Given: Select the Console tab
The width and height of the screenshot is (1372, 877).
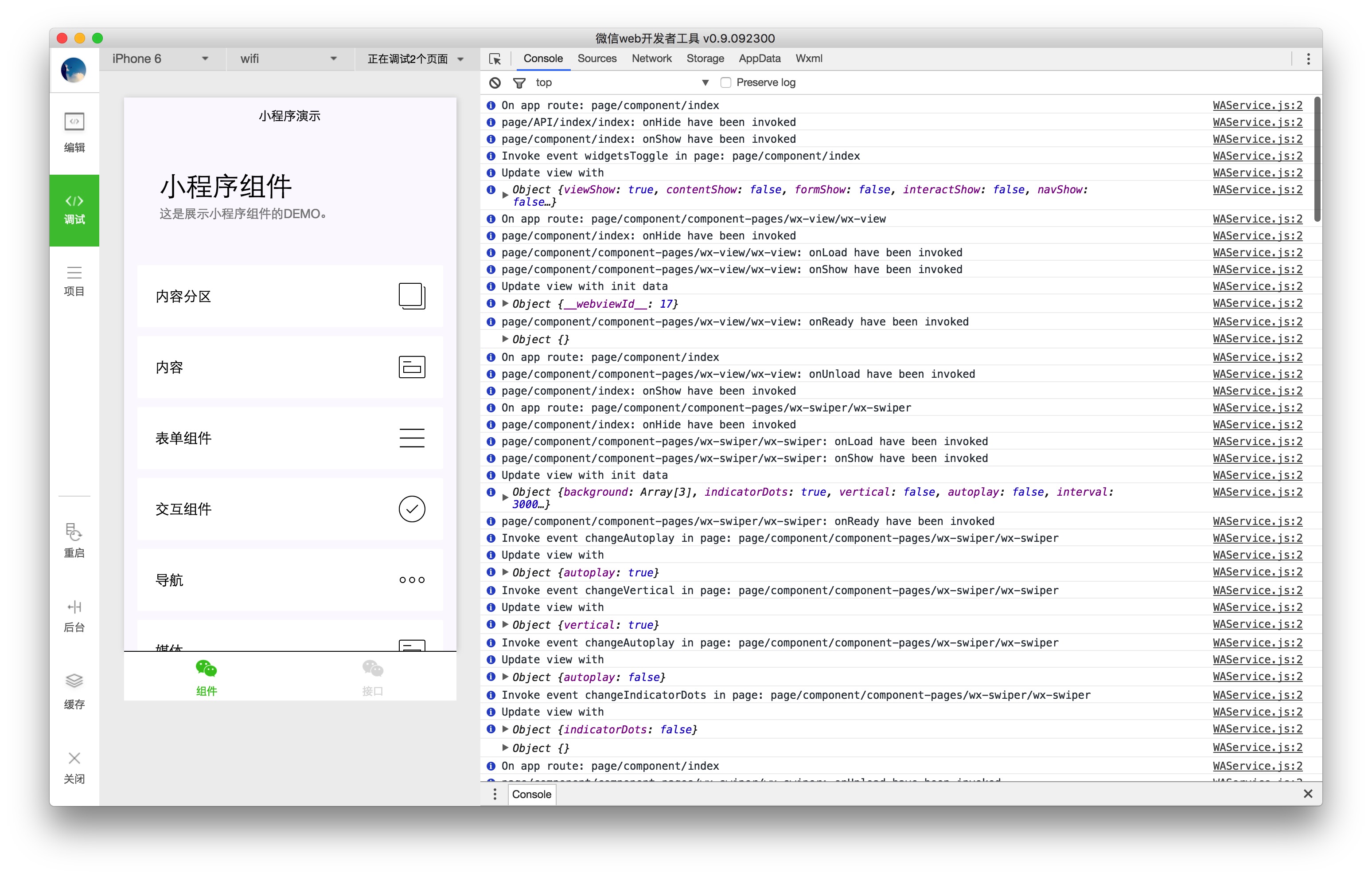Looking at the screenshot, I should point(540,58).
